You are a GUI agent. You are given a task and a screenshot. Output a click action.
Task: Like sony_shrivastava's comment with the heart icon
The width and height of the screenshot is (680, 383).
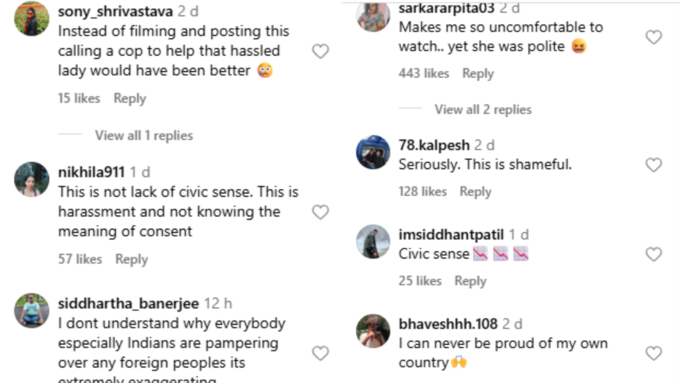320,51
